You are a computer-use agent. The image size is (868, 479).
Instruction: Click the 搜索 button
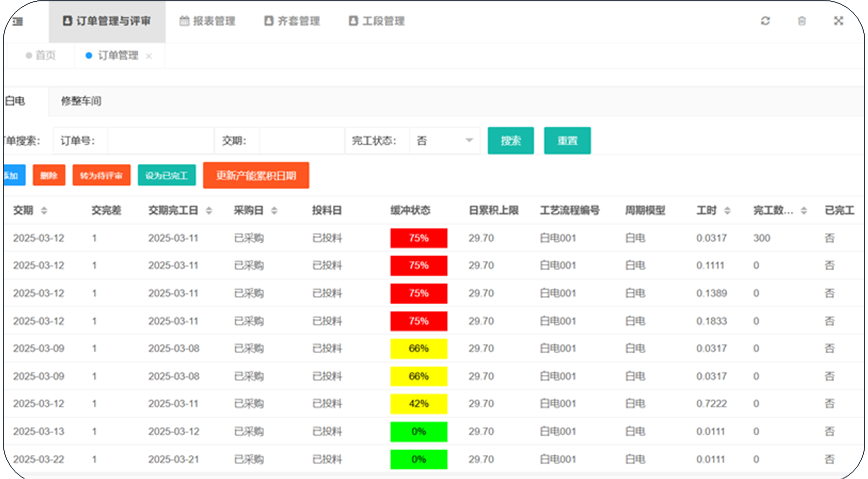[510, 141]
